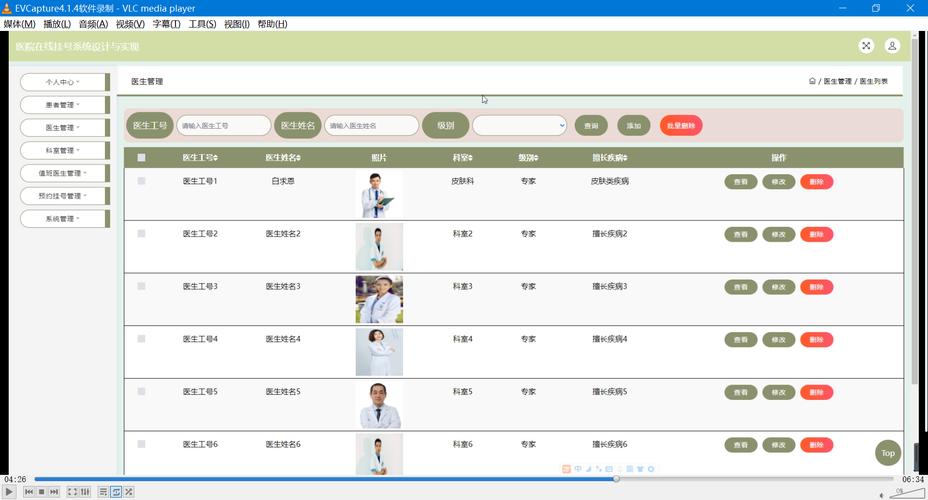This screenshot has width=928, height=500.
Task: Sort by 级别 column header
Action: tap(528, 158)
